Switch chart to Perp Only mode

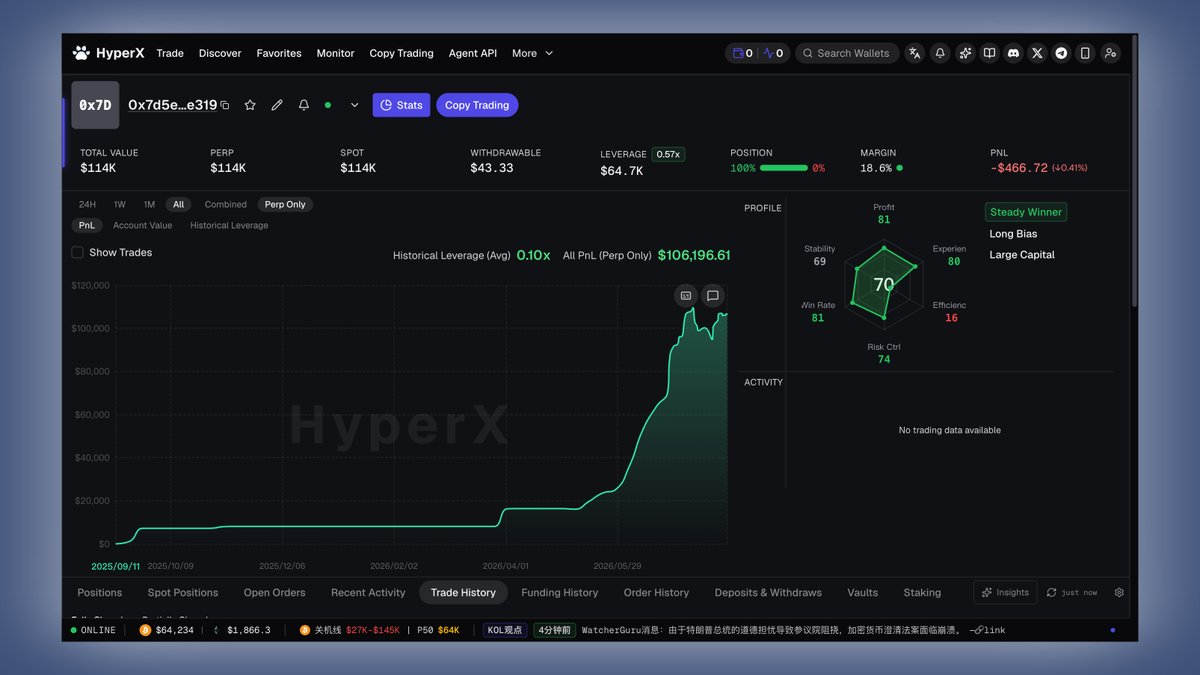(x=285, y=204)
